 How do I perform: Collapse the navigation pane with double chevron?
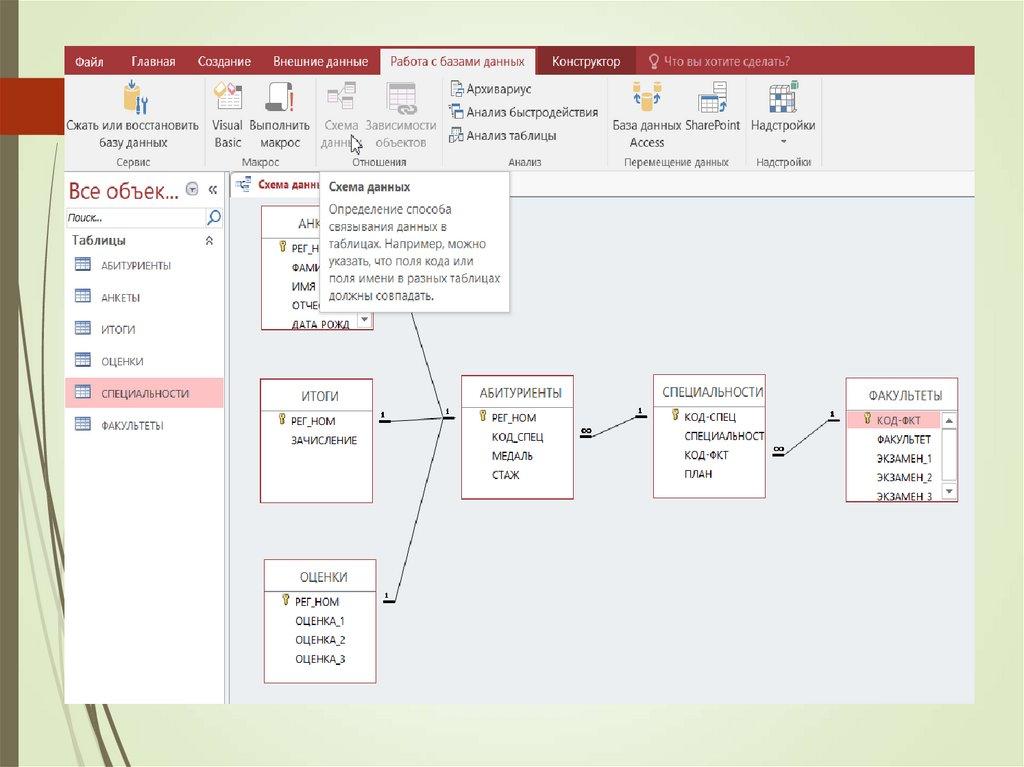click(x=212, y=190)
